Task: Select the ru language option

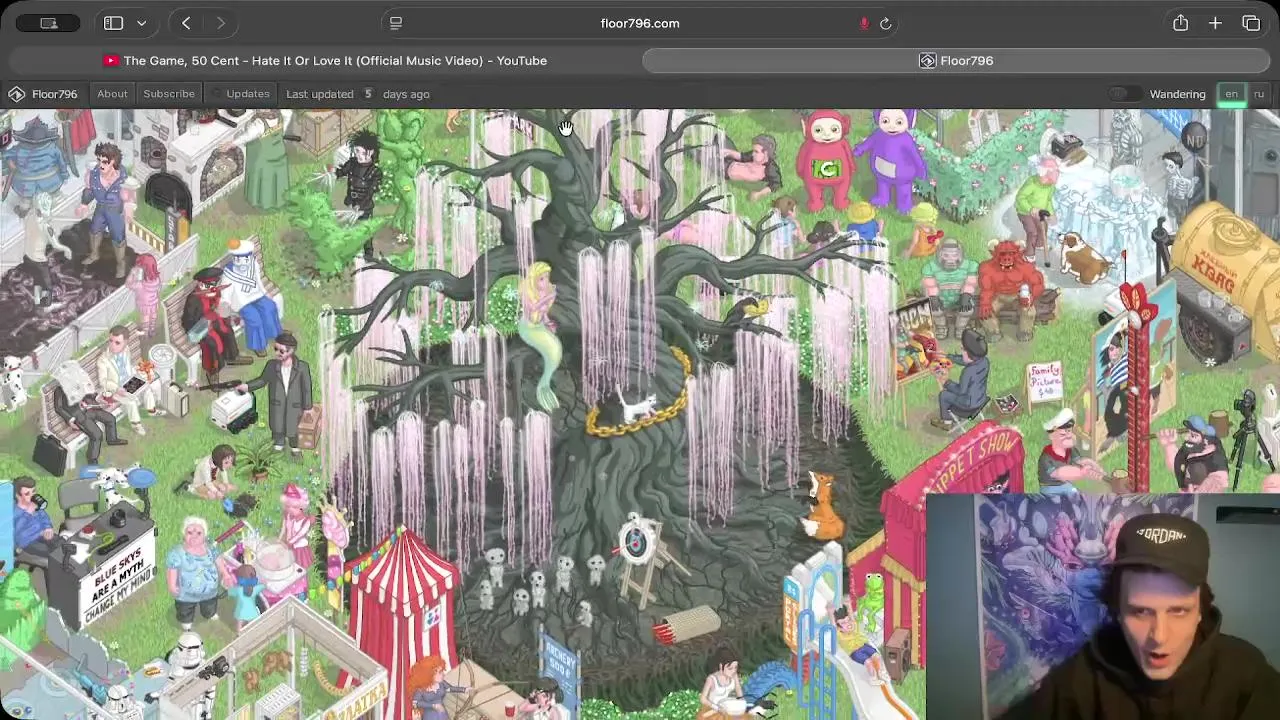Action: (x=1259, y=94)
